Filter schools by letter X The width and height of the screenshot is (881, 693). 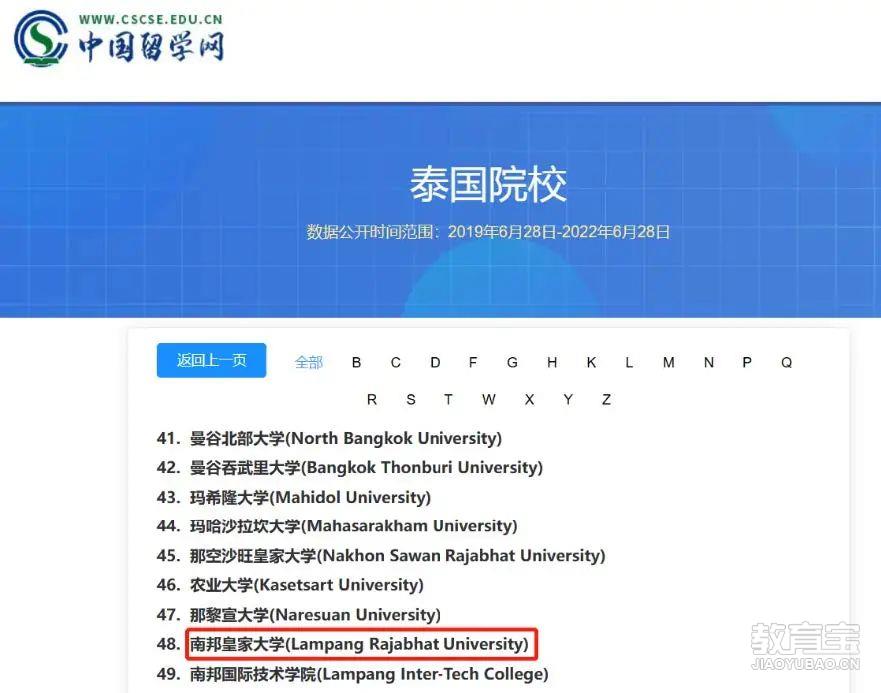click(x=529, y=400)
